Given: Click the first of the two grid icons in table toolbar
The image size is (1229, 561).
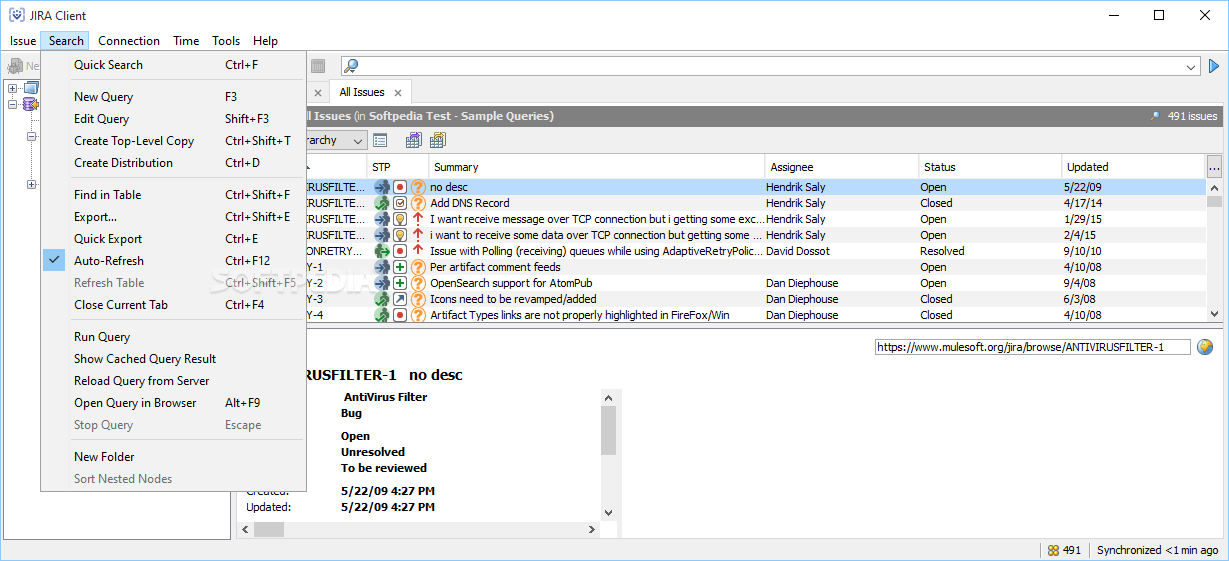Looking at the screenshot, I should coord(413,140).
